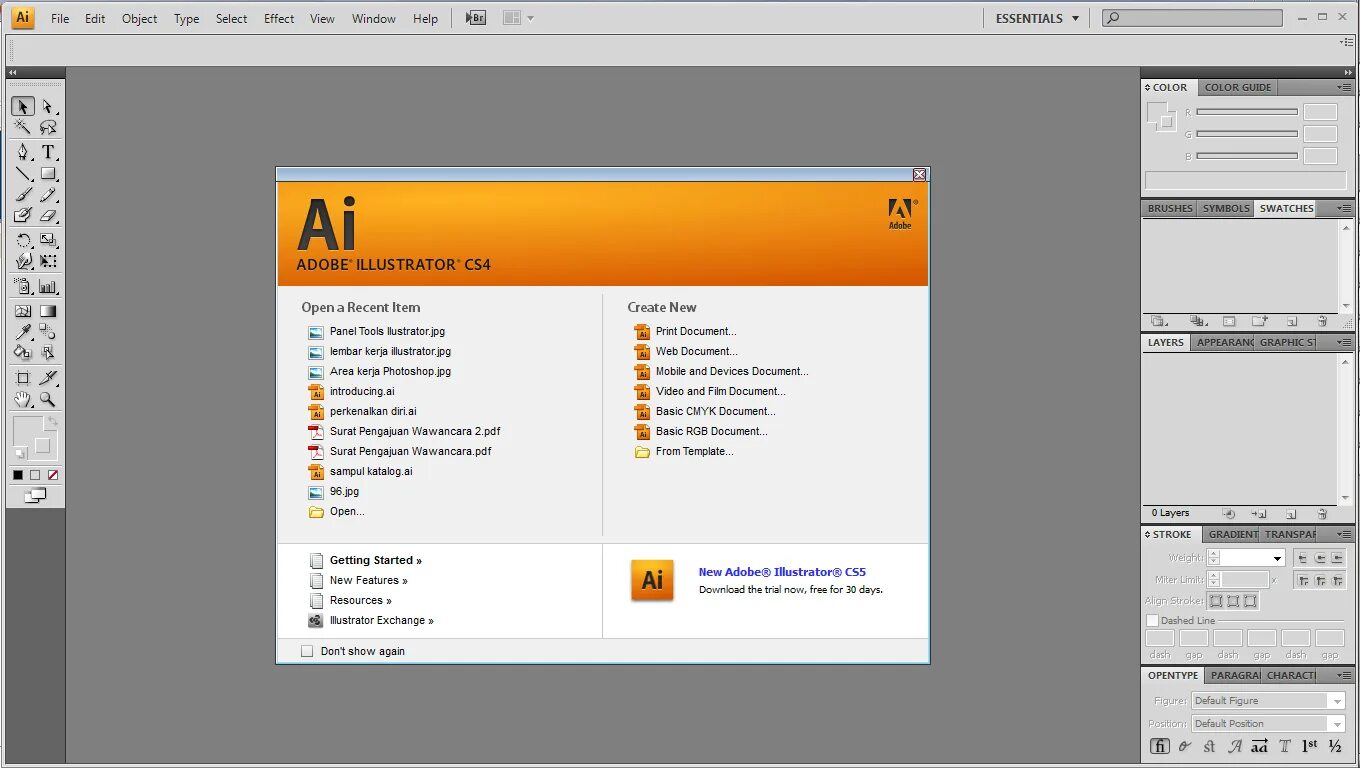Toggle the Swash OpenType button
Image resolution: width=1360 pixels, height=768 pixels.
[1235, 746]
